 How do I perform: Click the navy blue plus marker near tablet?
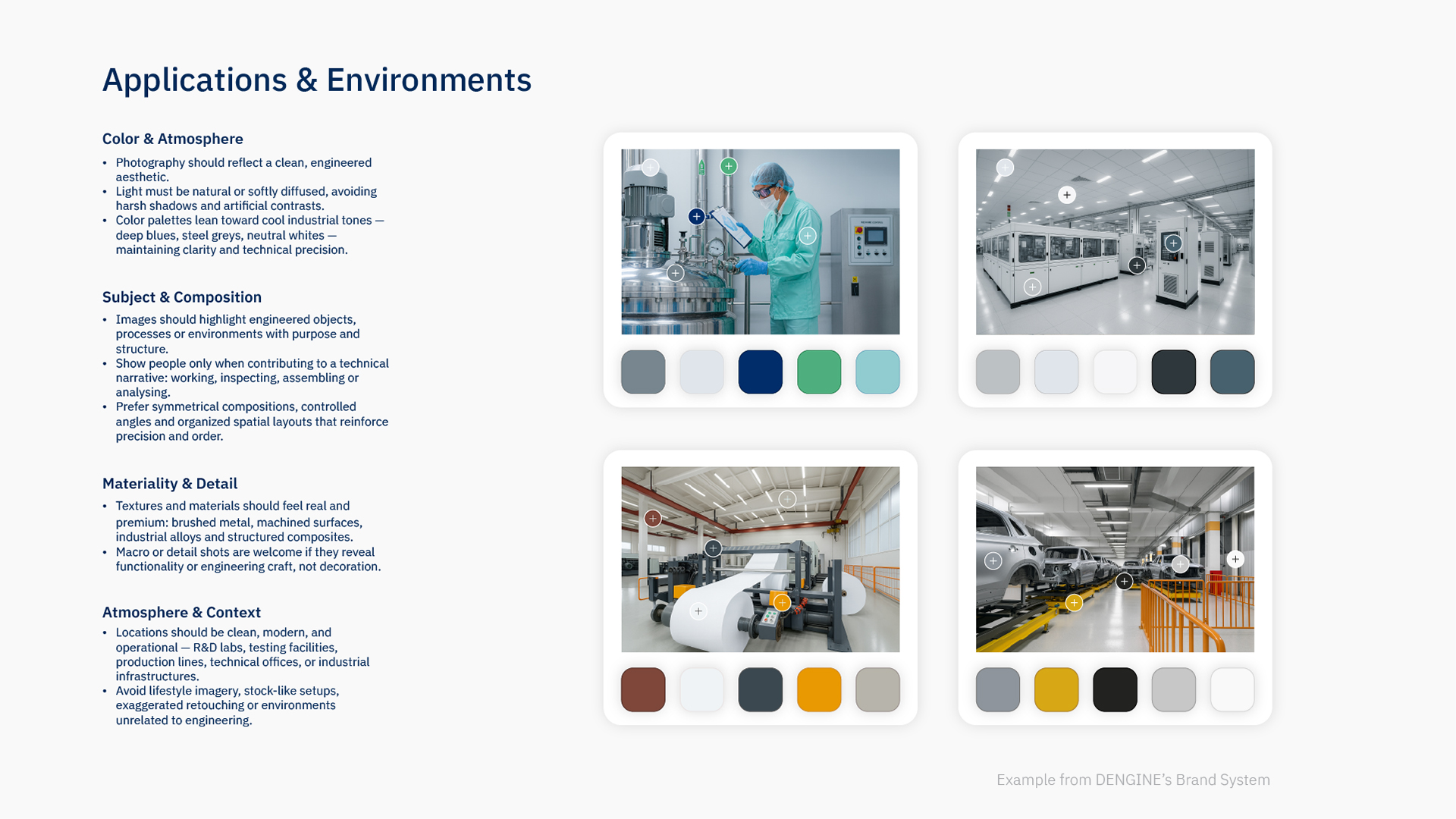point(696,217)
